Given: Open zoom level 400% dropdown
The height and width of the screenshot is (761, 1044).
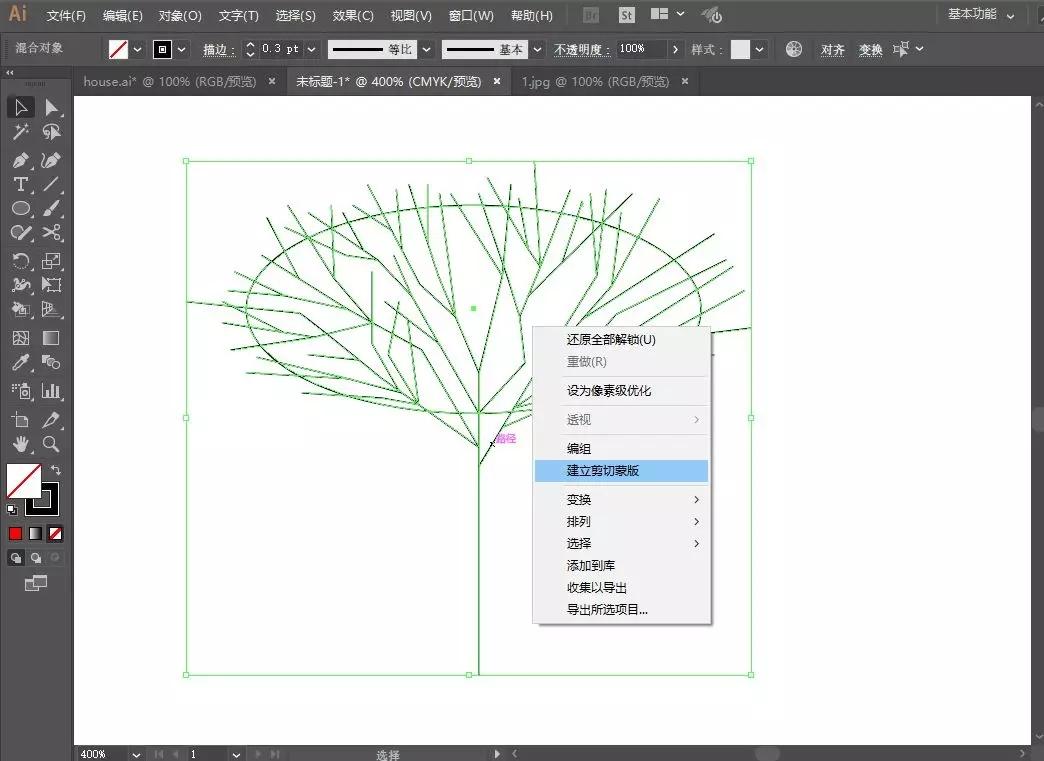Looking at the screenshot, I should click(136, 754).
